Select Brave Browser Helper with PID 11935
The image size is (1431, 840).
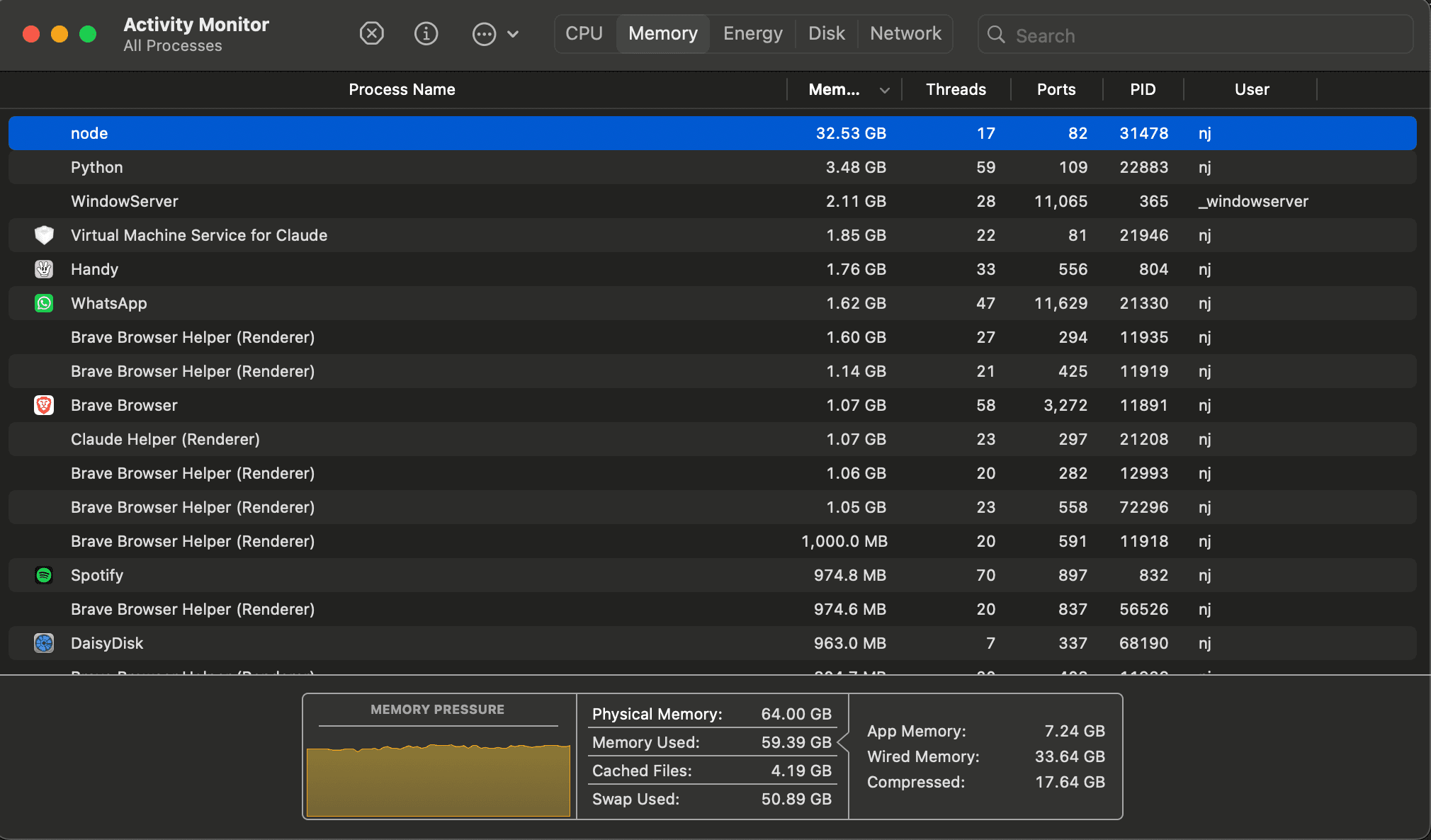pos(713,337)
